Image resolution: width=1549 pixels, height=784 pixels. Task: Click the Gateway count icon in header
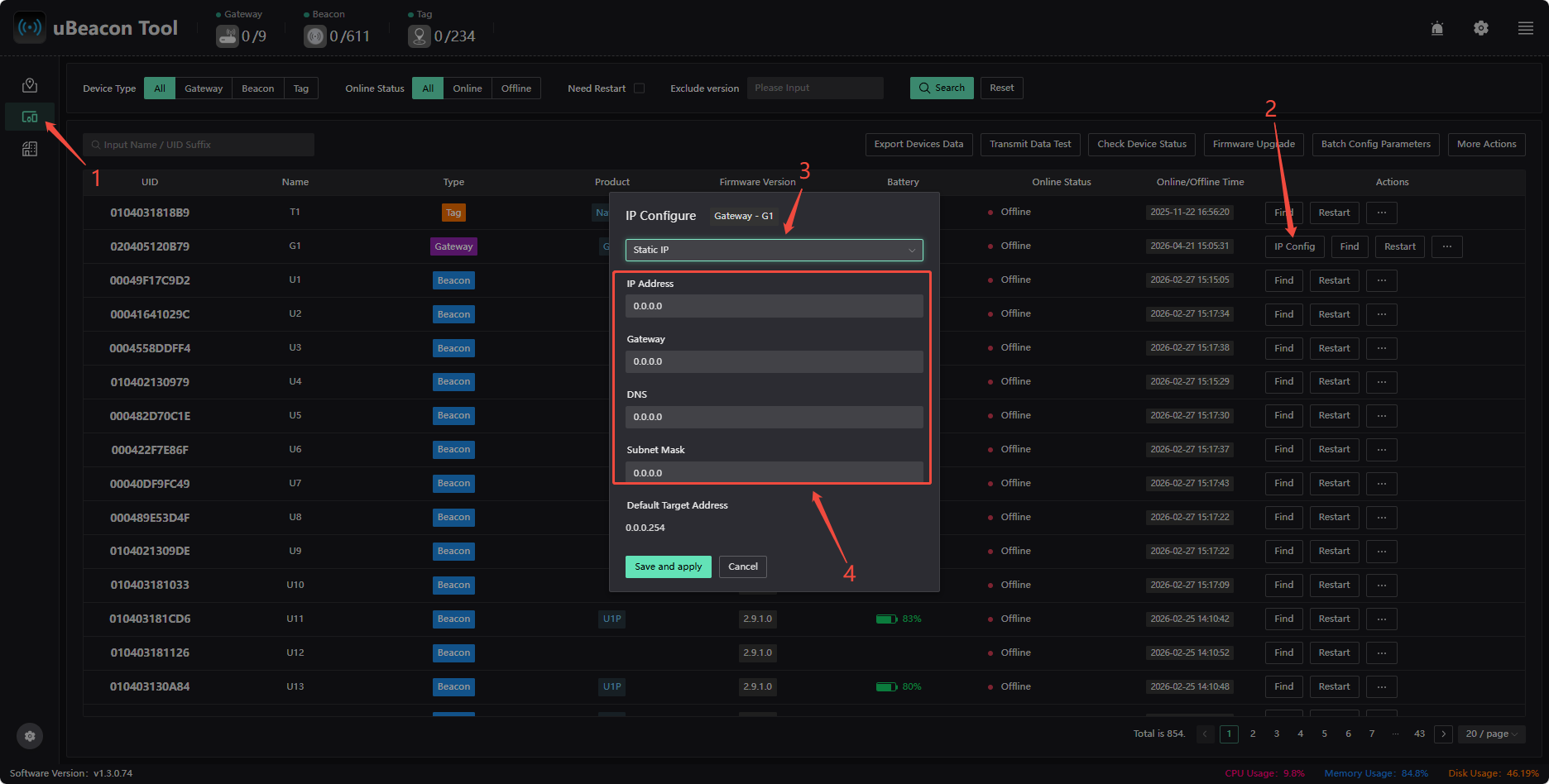[228, 36]
